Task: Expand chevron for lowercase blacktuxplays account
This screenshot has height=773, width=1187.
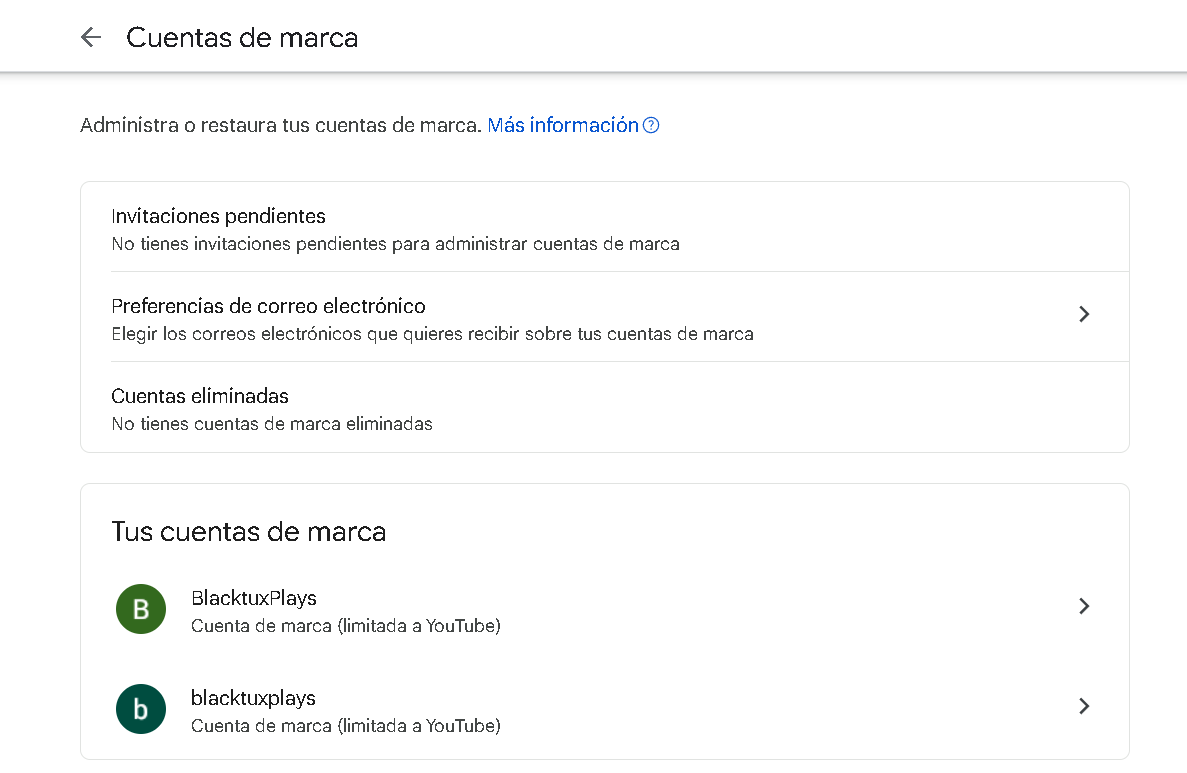Action: pos(1084,706)
